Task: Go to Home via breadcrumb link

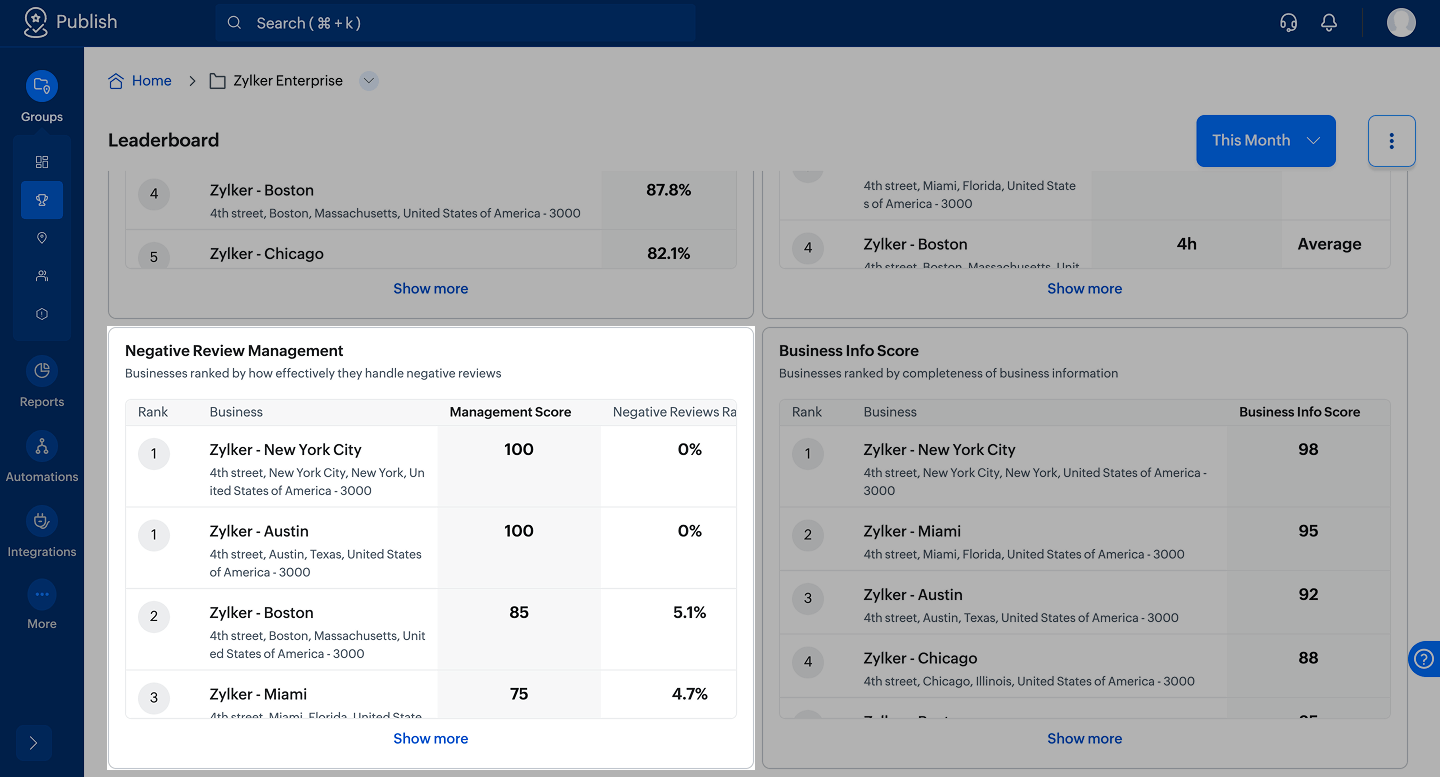Action: [151, 81]
